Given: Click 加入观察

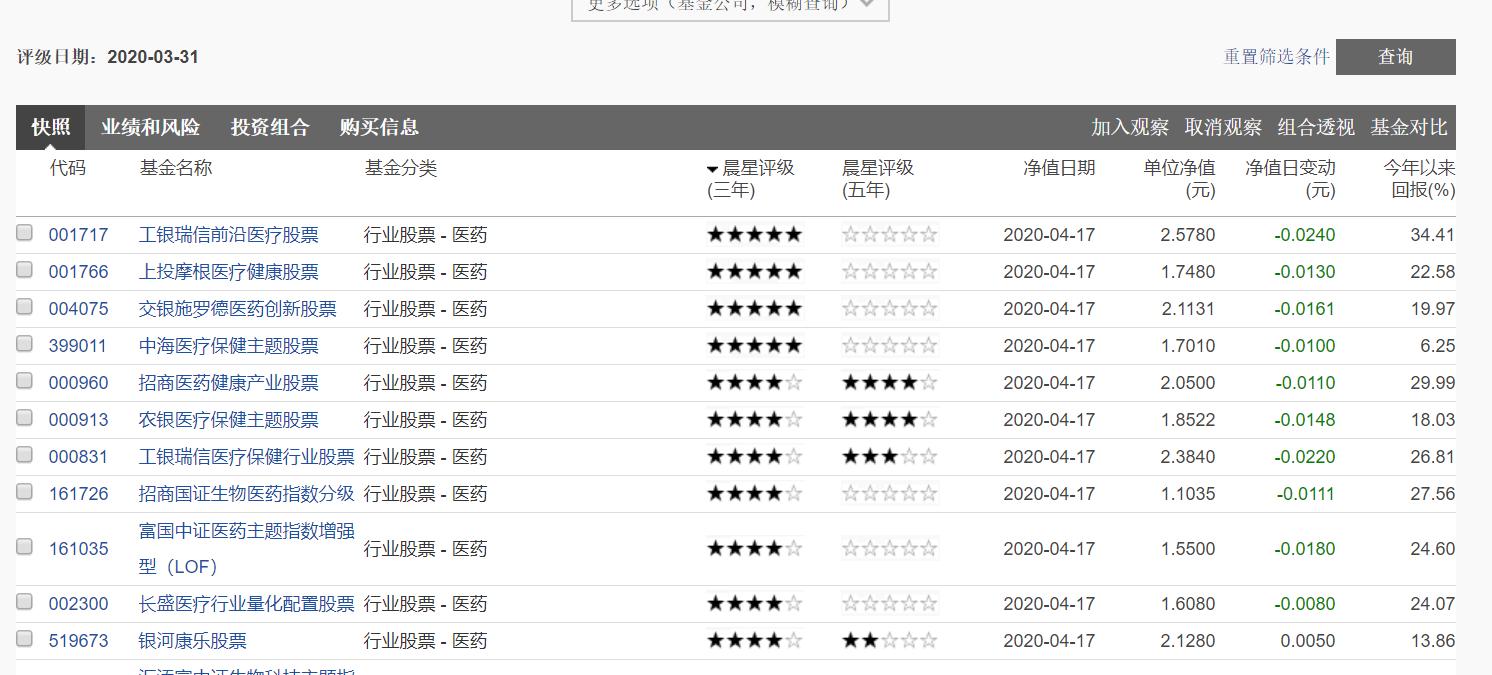Looking at the screenshot, I should tap(1130, 127).
